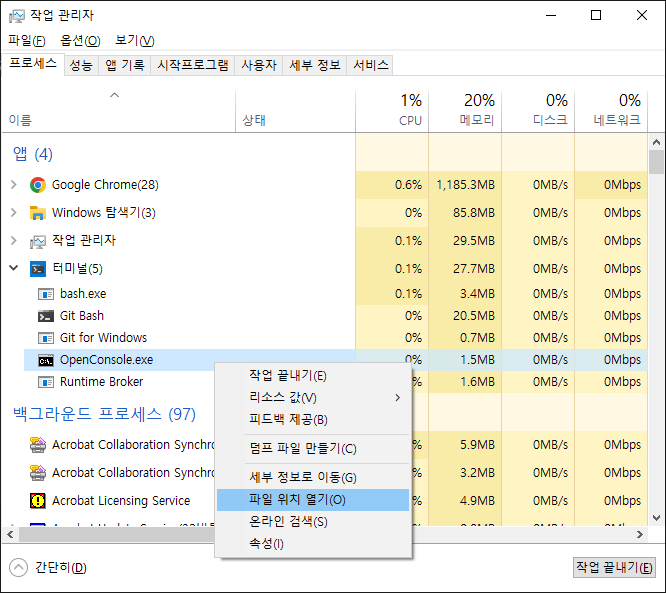Click the vertical scrollbar thumb
Image resolution: width=666 pixels, height=593 pixels.
click(657, 162)
